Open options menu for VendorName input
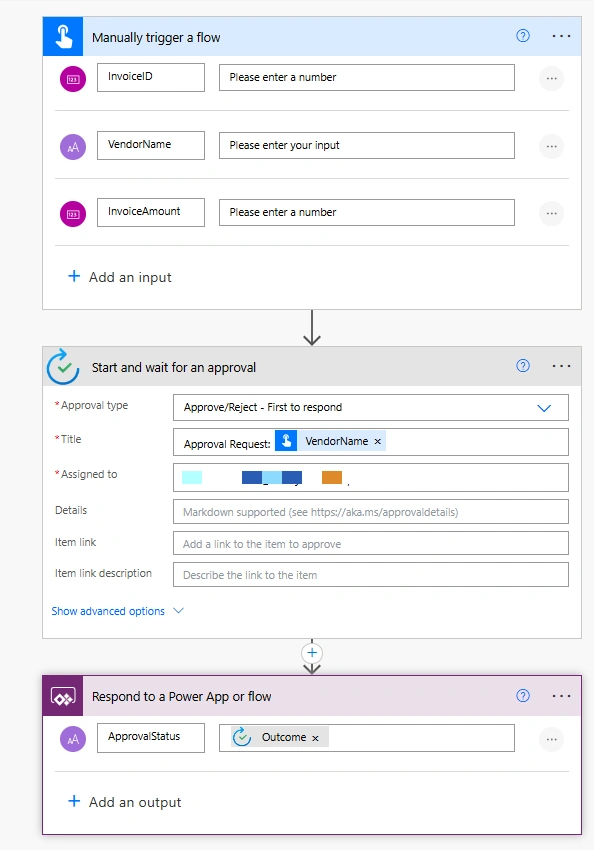 click(551, 146)
